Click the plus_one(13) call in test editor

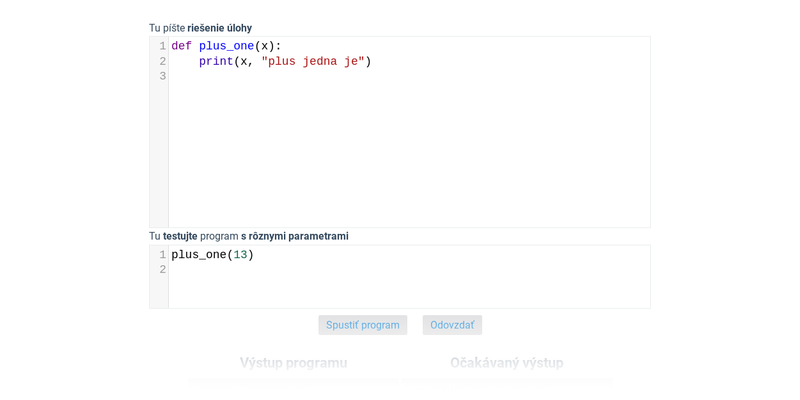[x=212, y=255]
